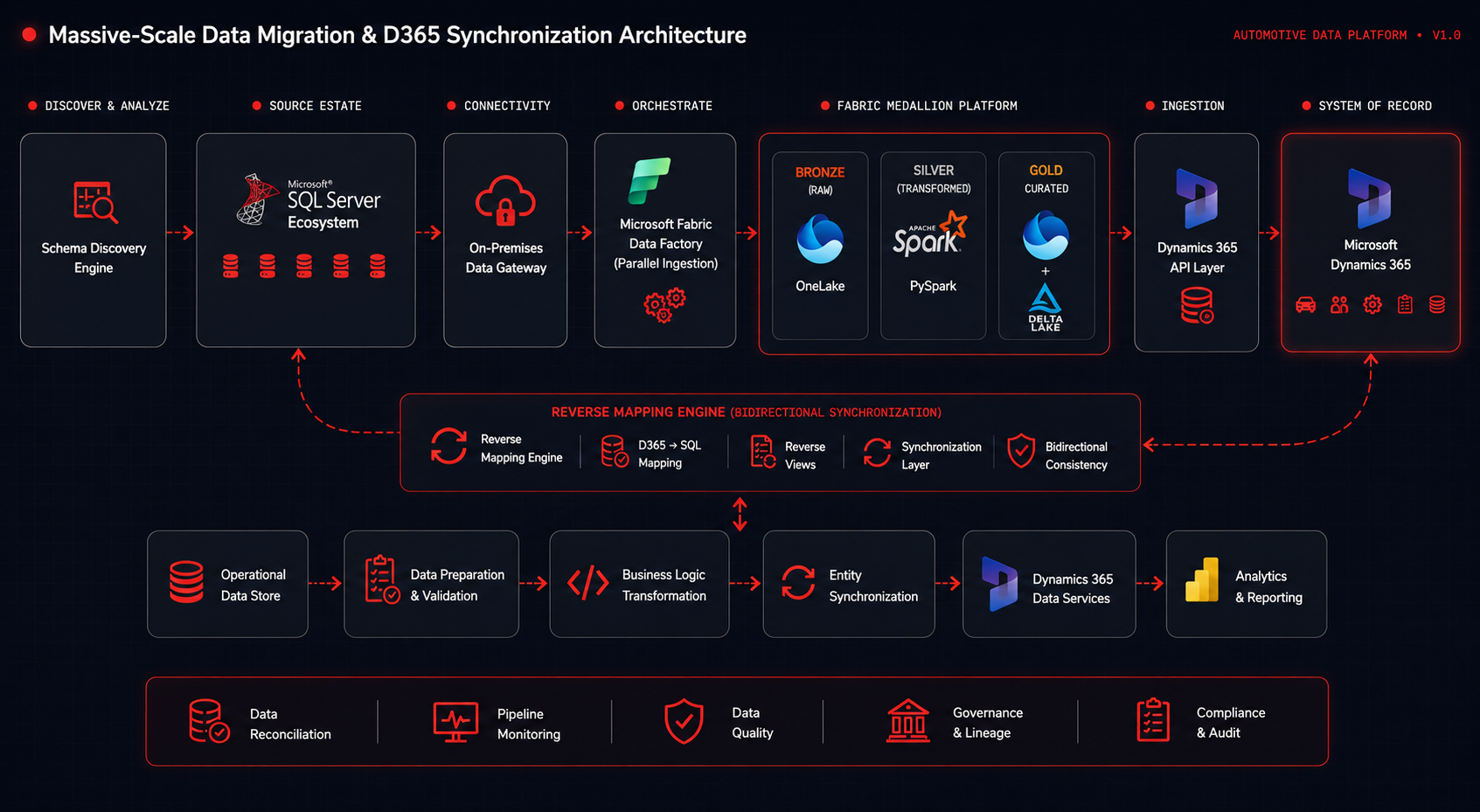Click the Delta Lake logo
Image resolution: width=1480 pixels, height=812 pixels.
(1045, 308)
